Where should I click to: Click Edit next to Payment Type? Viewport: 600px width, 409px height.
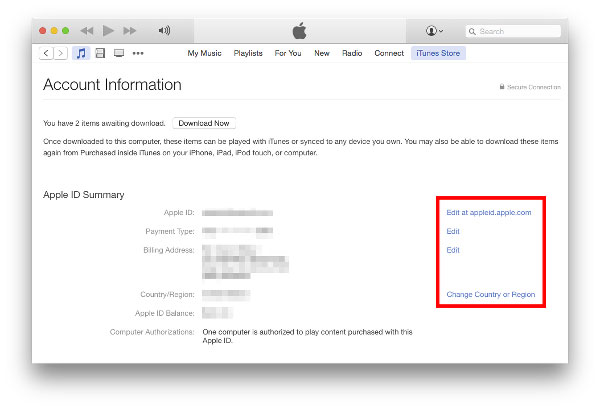(x=453, y=231)
